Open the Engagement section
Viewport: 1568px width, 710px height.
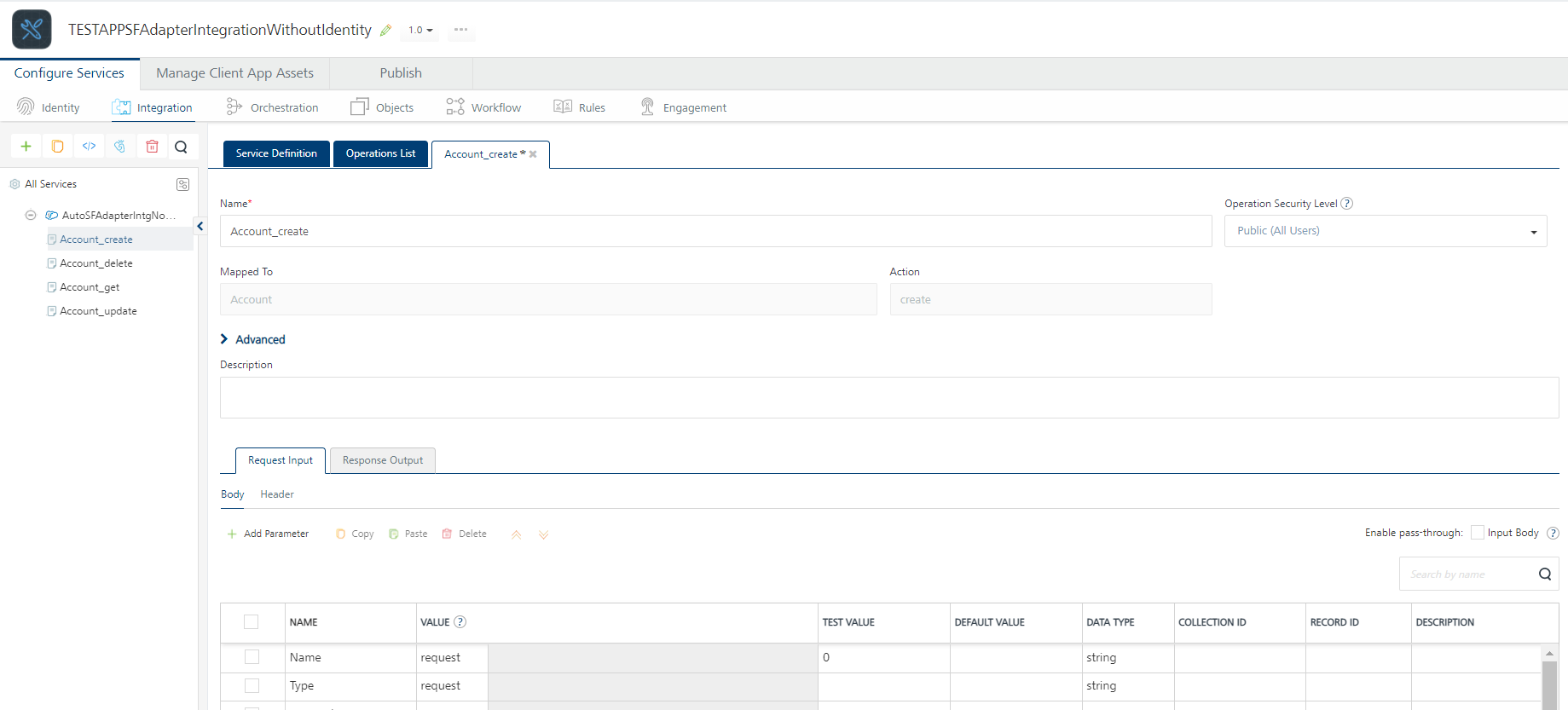click(x=684, y=107)
